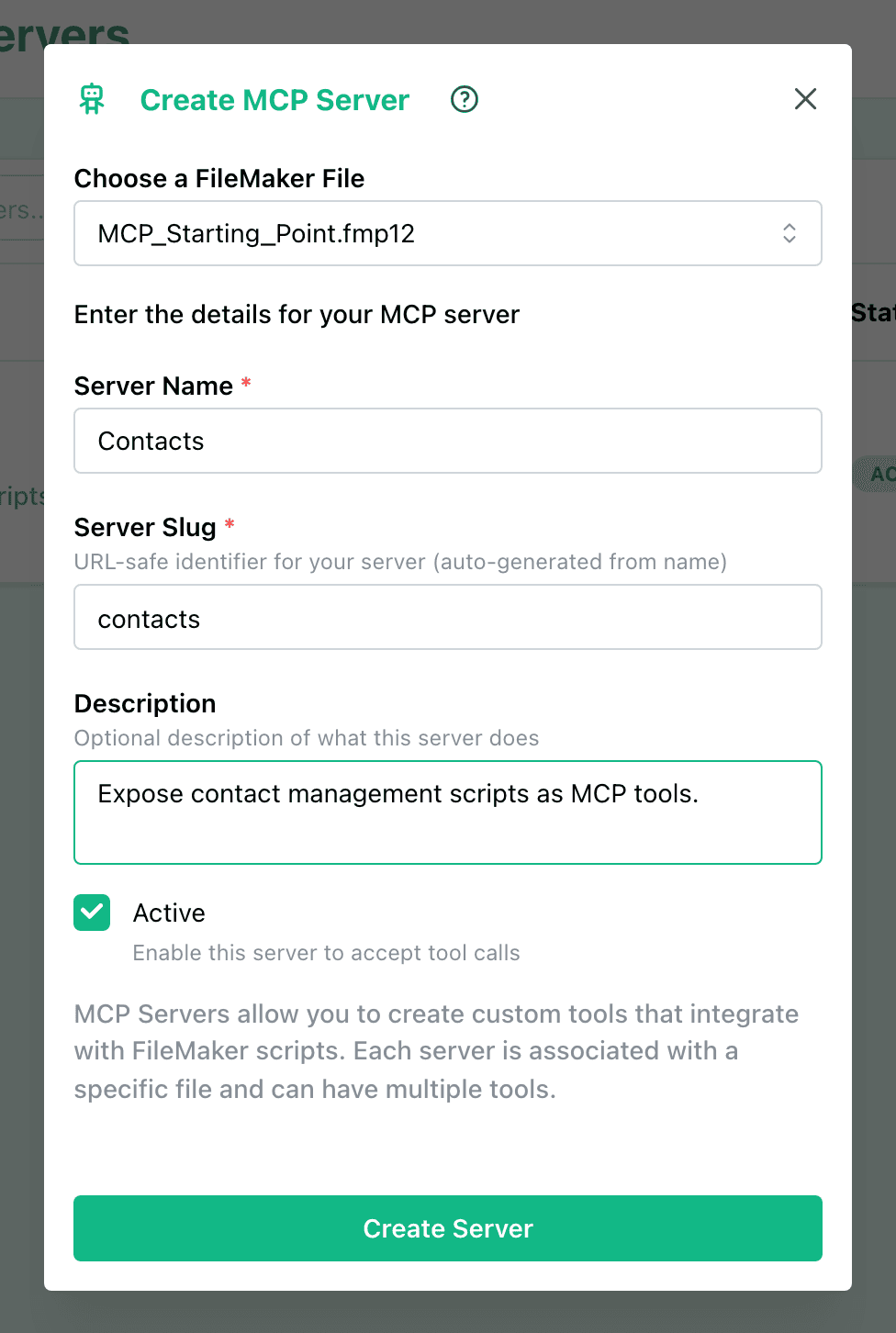The width and height of the screenshot is (896, 1333).
Task: Click the Create Server button
Action: coord(448,1228)
